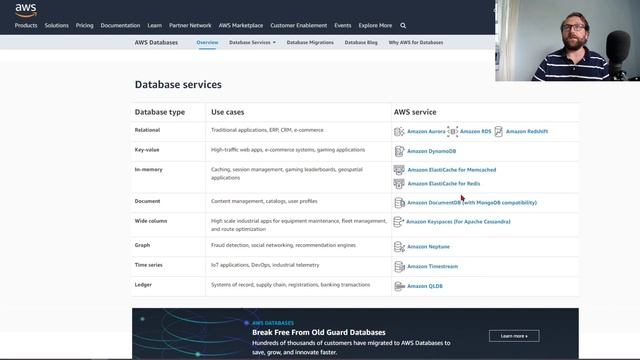Click 'Break Free From Old Guard Databases' headline
This screenshot has width=640, height=360.
tap(319, 332)
